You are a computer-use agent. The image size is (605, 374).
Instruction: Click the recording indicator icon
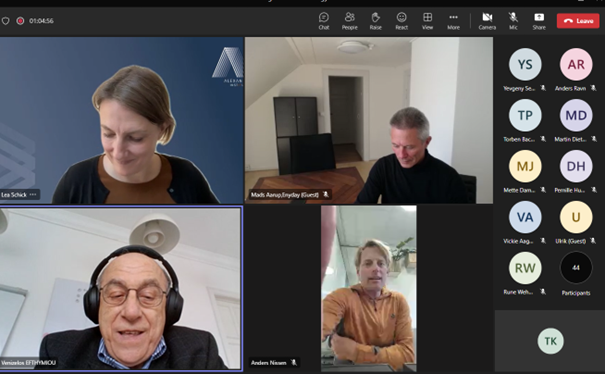click(x=20, y=21)
